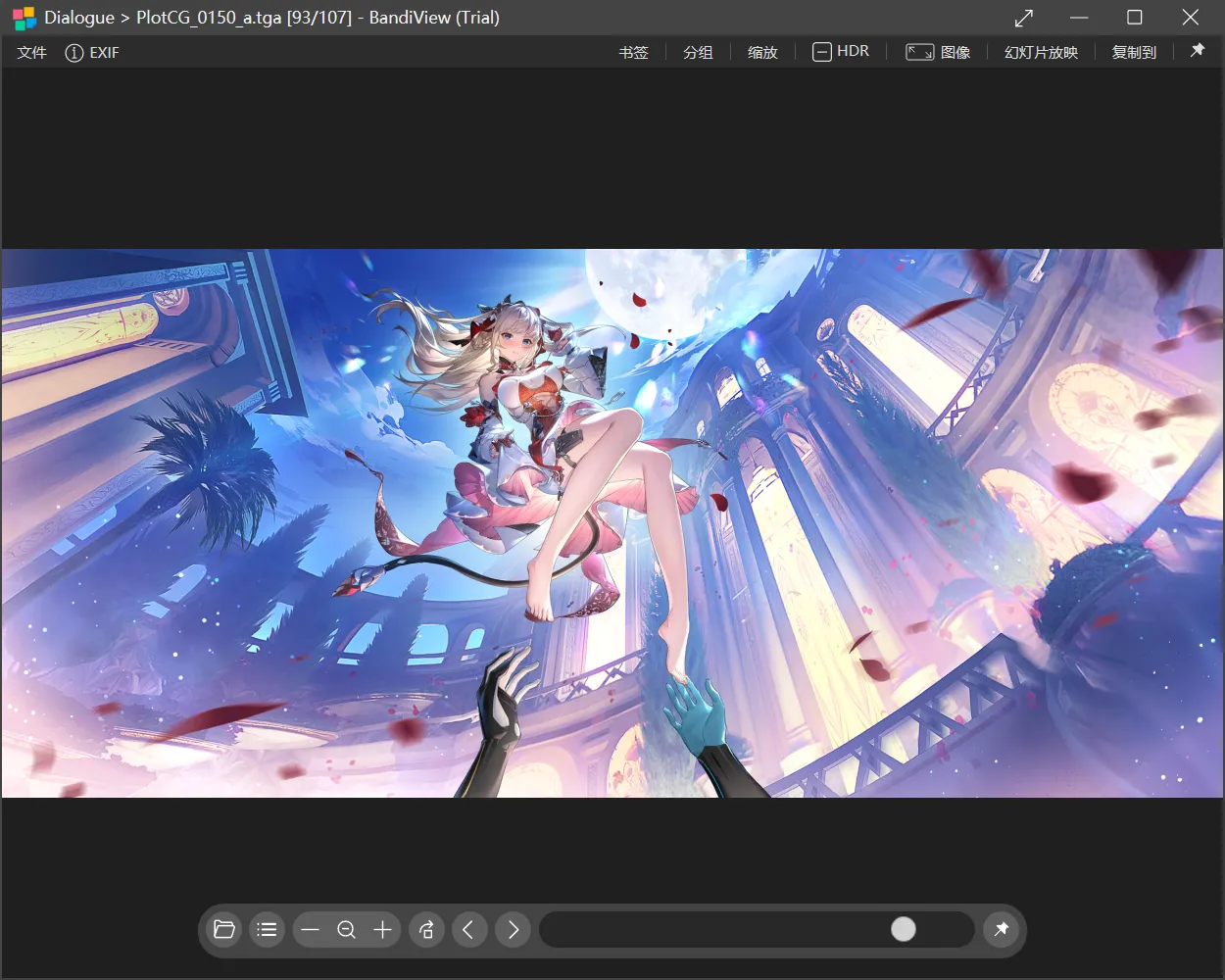Click the 复制到 copy-to button
The image size is (1225, 980).
[x=1134, y=53]
